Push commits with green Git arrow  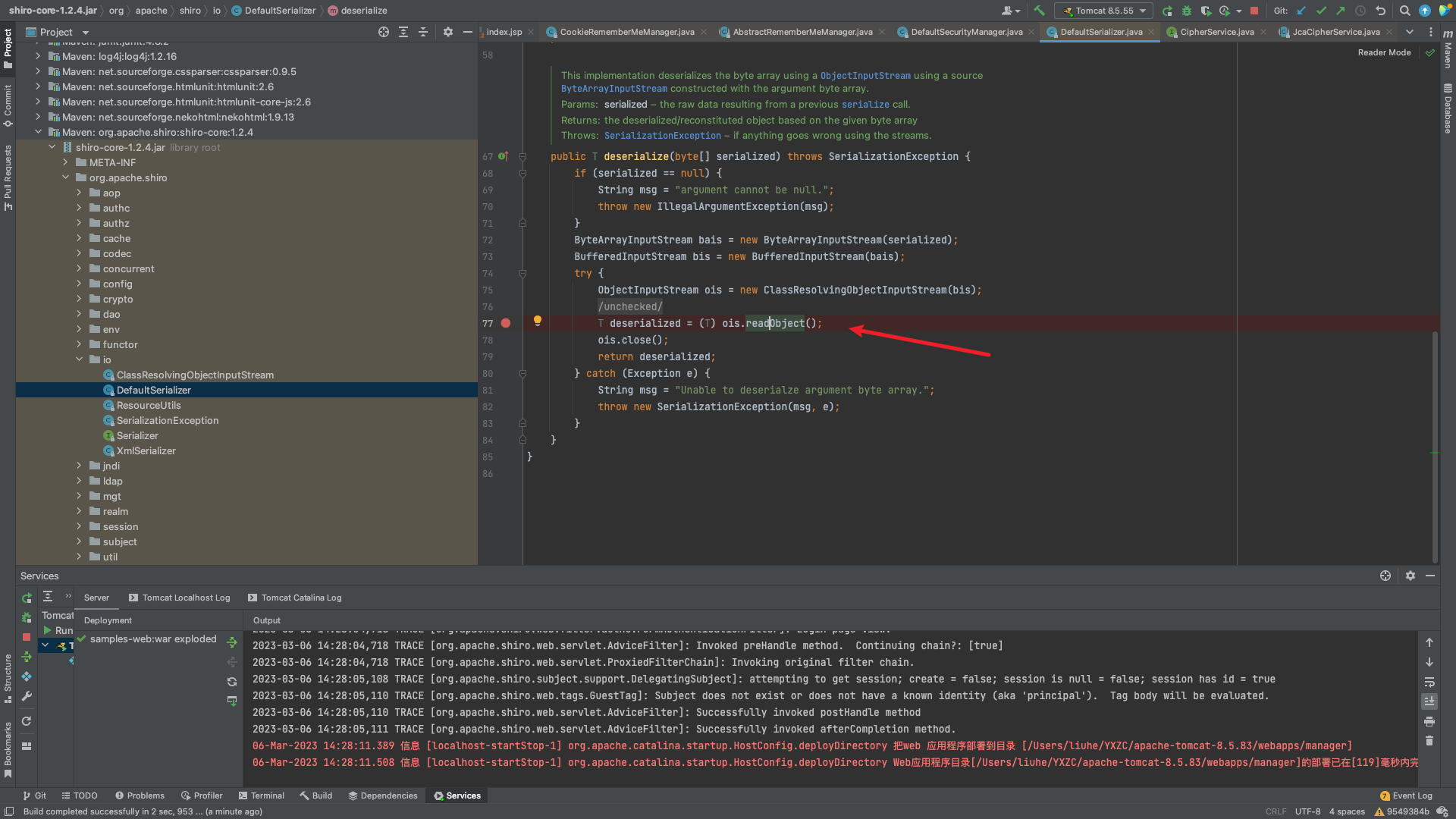pos(1341,11)
